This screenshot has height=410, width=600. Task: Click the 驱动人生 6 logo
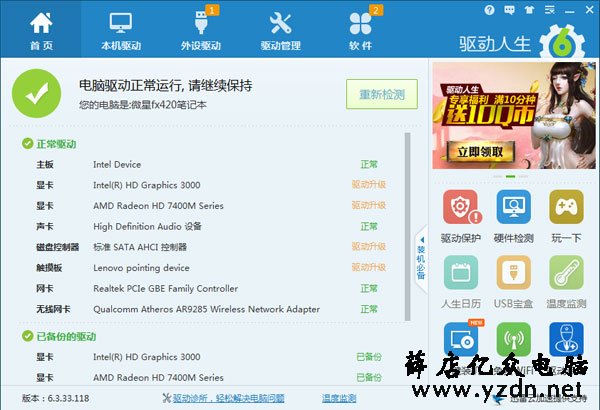(523, 43)
